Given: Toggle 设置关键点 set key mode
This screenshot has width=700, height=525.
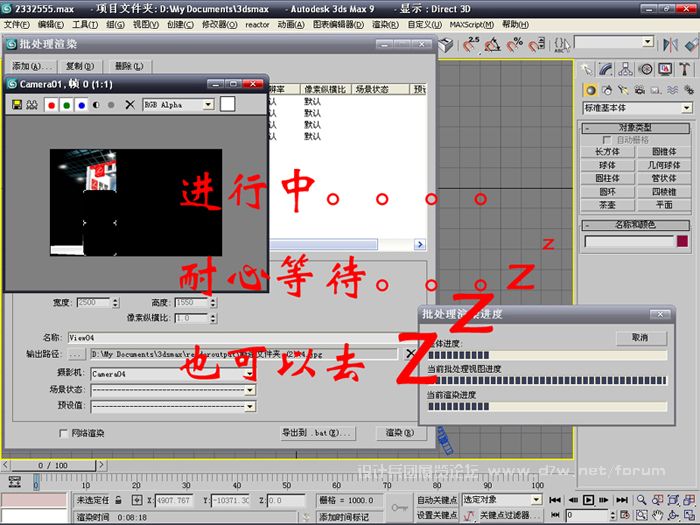Looking at the screenshot, I should coord(437,515).
